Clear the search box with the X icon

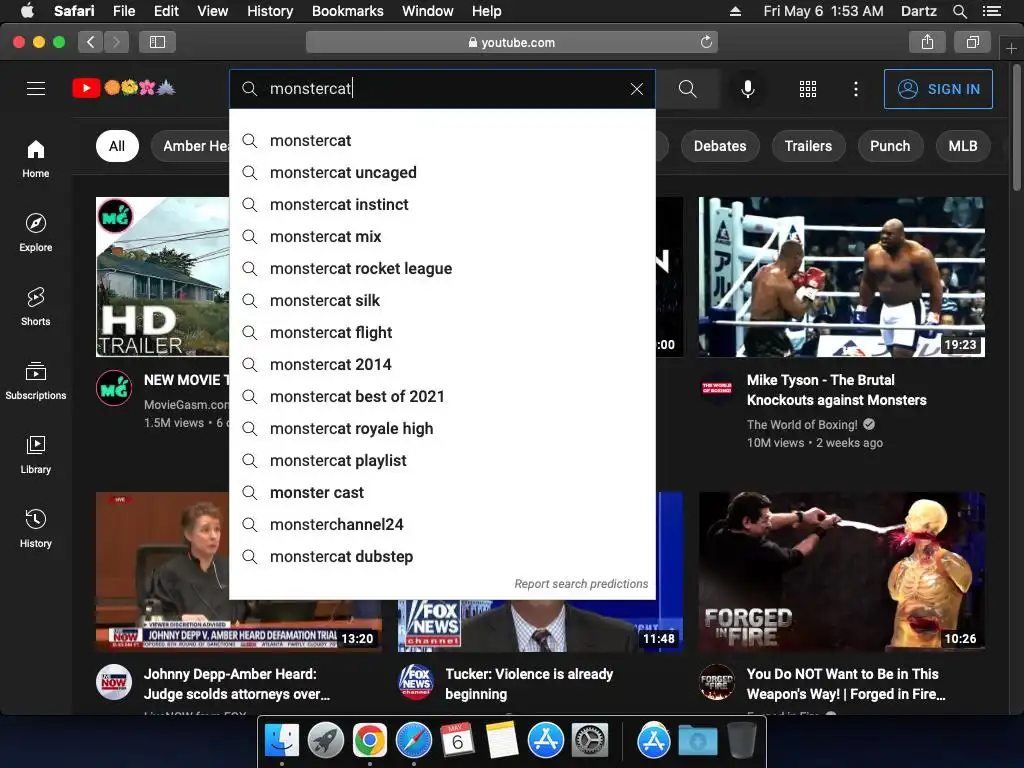pos(637,89)
